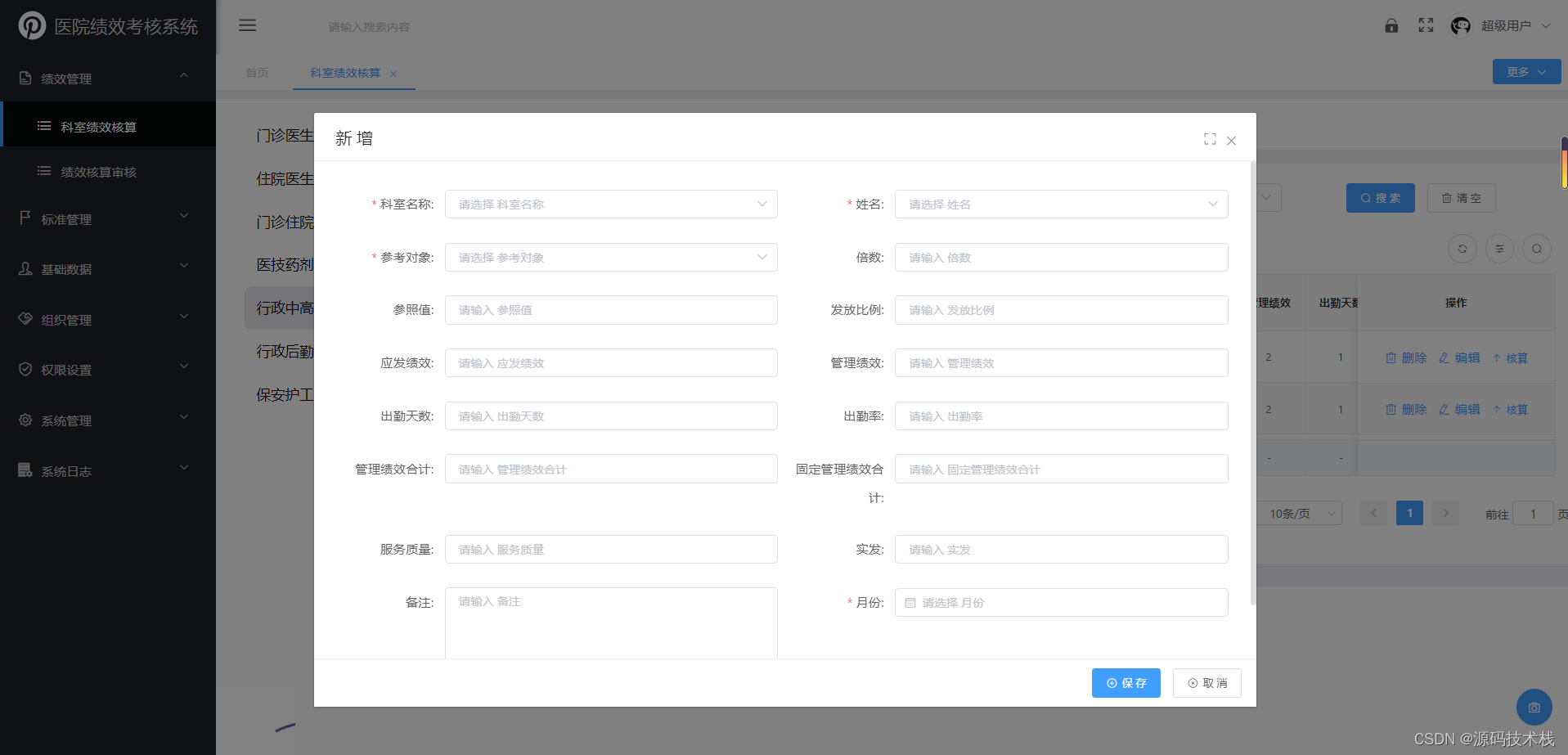Click the 服务质量 input field
Viewport: 1568px width, 755px height.
(x=611, y=549)
